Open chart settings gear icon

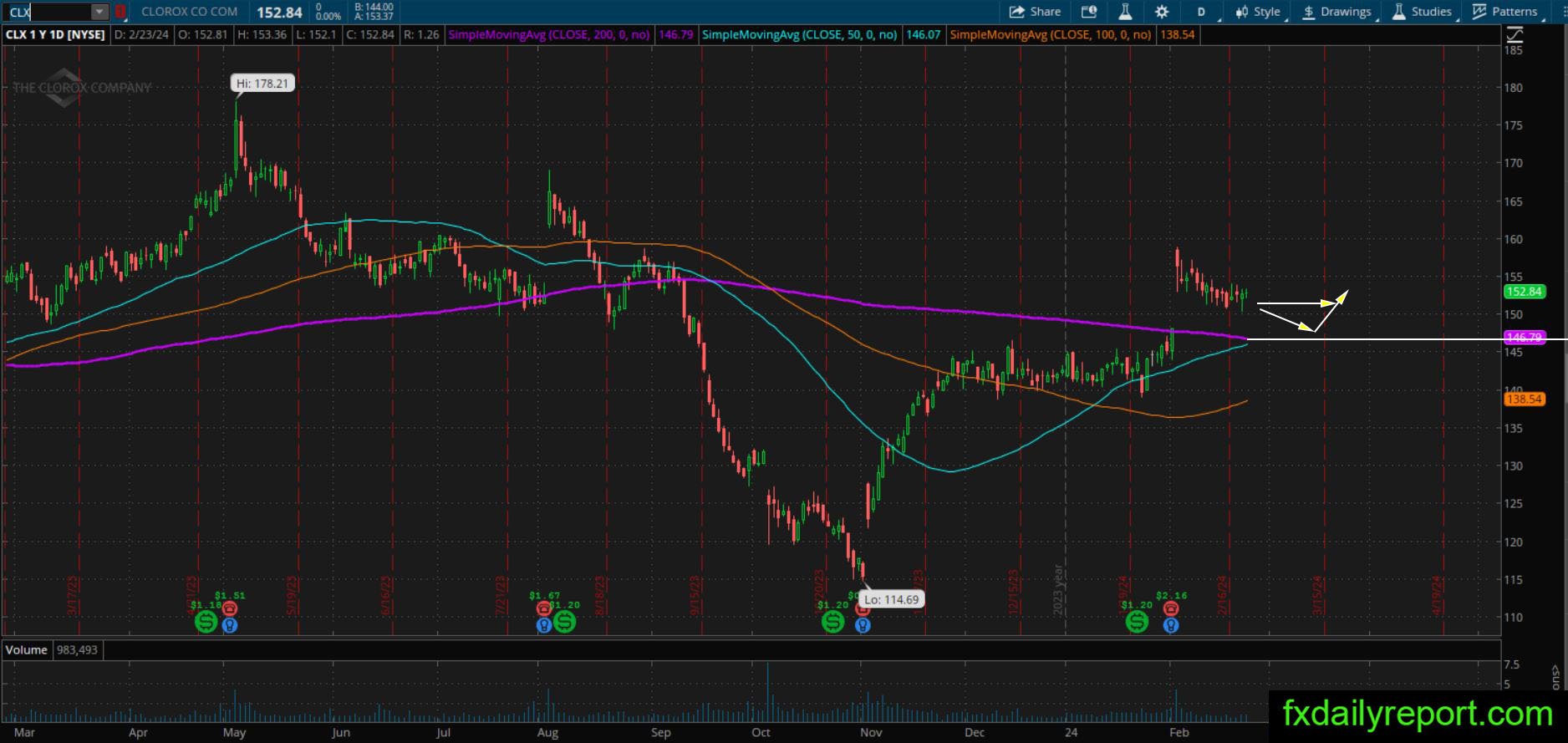(x=1162, y=12)
